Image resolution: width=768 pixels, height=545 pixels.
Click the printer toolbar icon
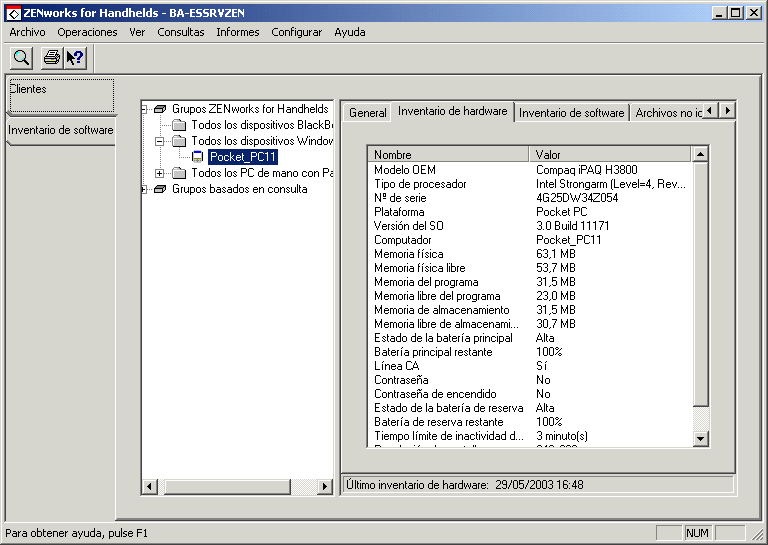tap(52, 58)
